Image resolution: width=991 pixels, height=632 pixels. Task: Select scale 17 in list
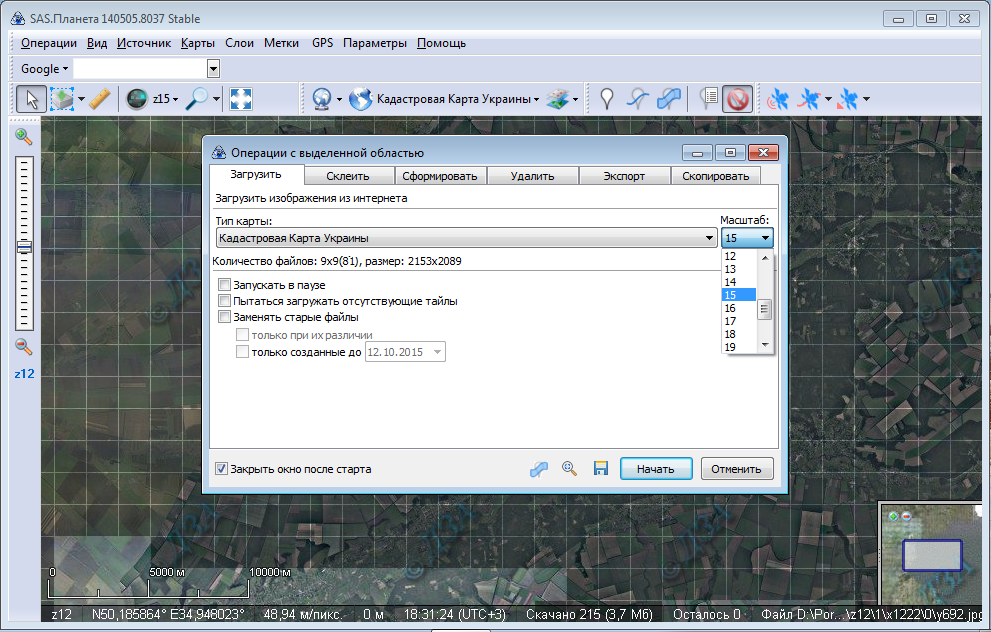click(x=738, y=321)
